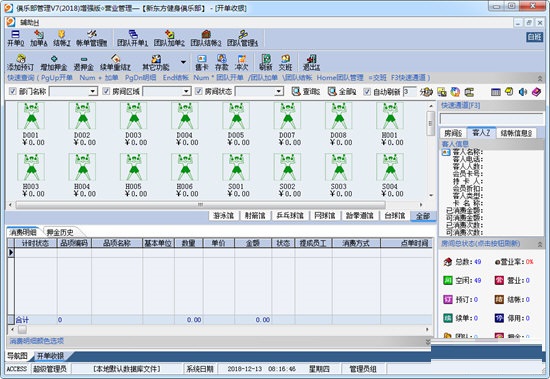
Task: Open 帐单管理 bill management
Action: [x=92, y=38]
